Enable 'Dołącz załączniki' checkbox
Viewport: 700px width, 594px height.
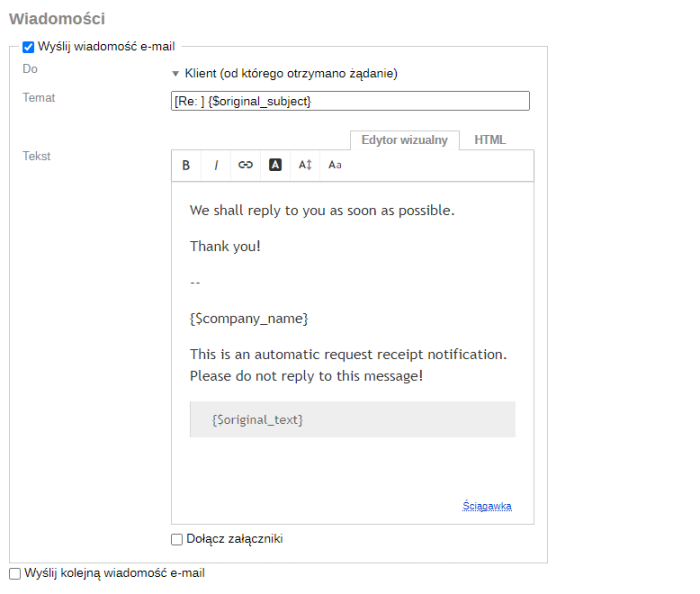(x=177, y=539)
